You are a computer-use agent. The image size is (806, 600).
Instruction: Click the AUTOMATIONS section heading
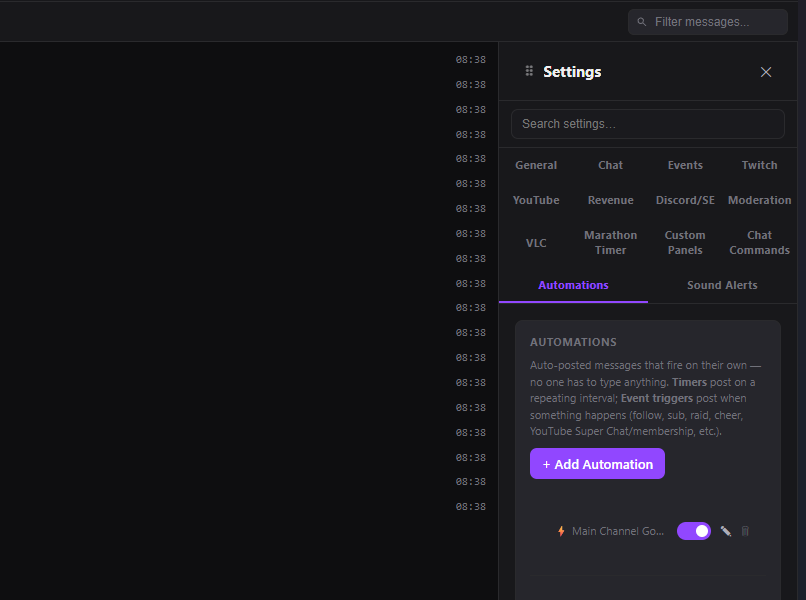click(573, 342)
